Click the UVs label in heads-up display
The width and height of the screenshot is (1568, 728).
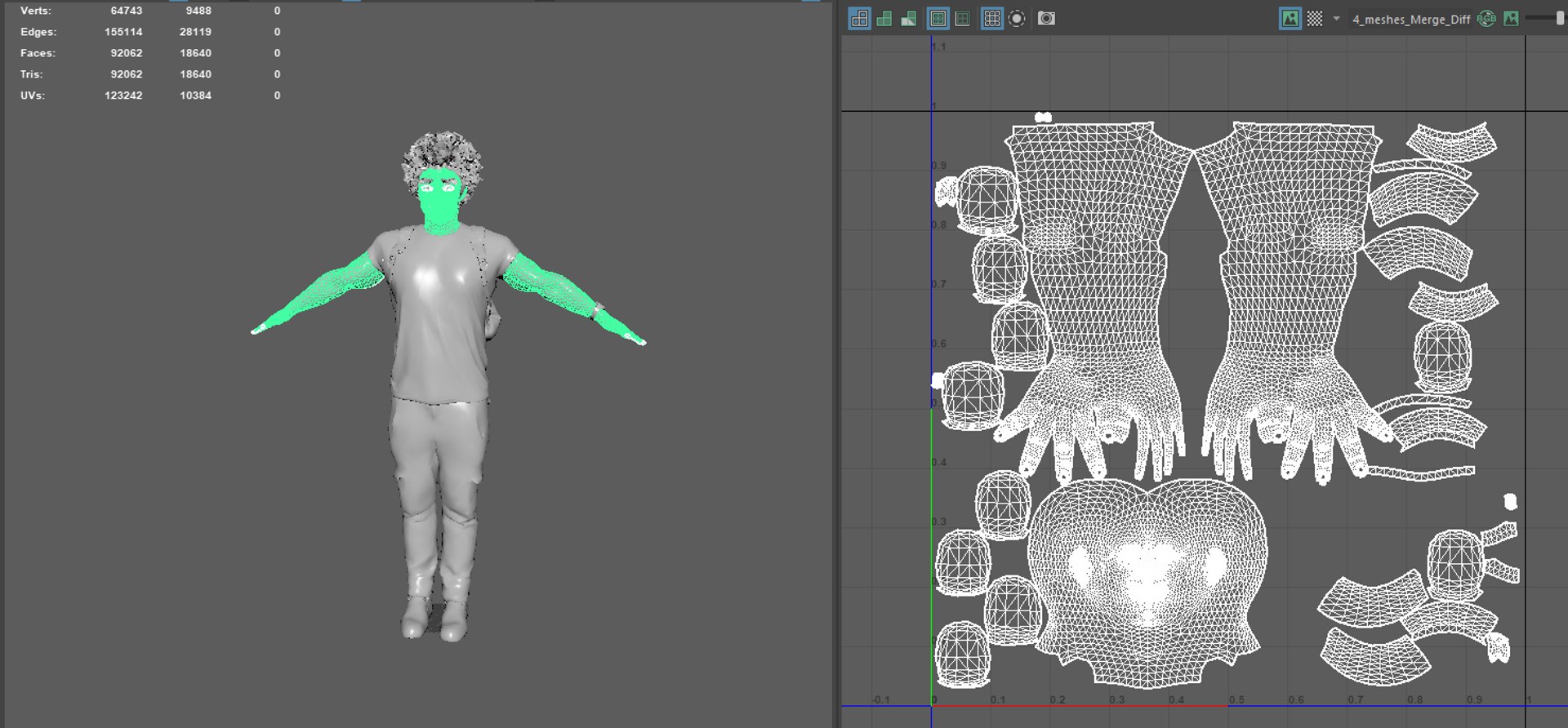[x=33, y=95]
